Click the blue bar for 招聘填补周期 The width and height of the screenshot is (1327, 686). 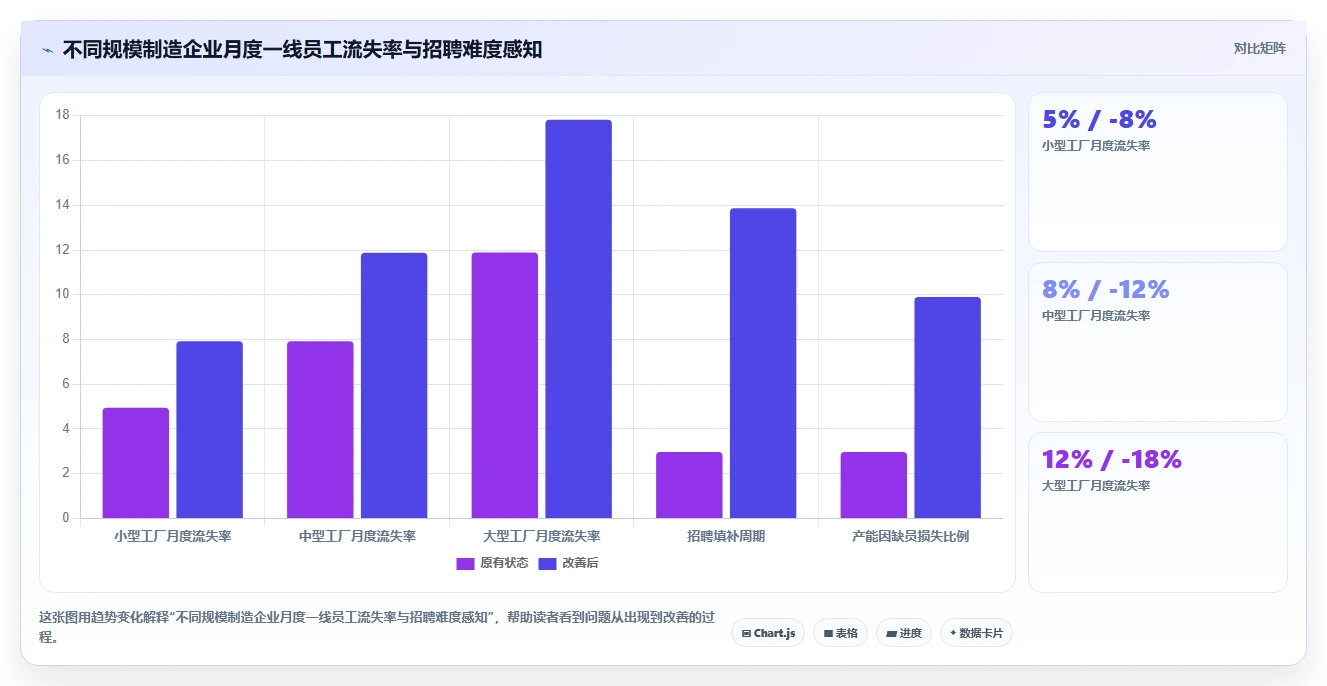[x=763, y=363]
